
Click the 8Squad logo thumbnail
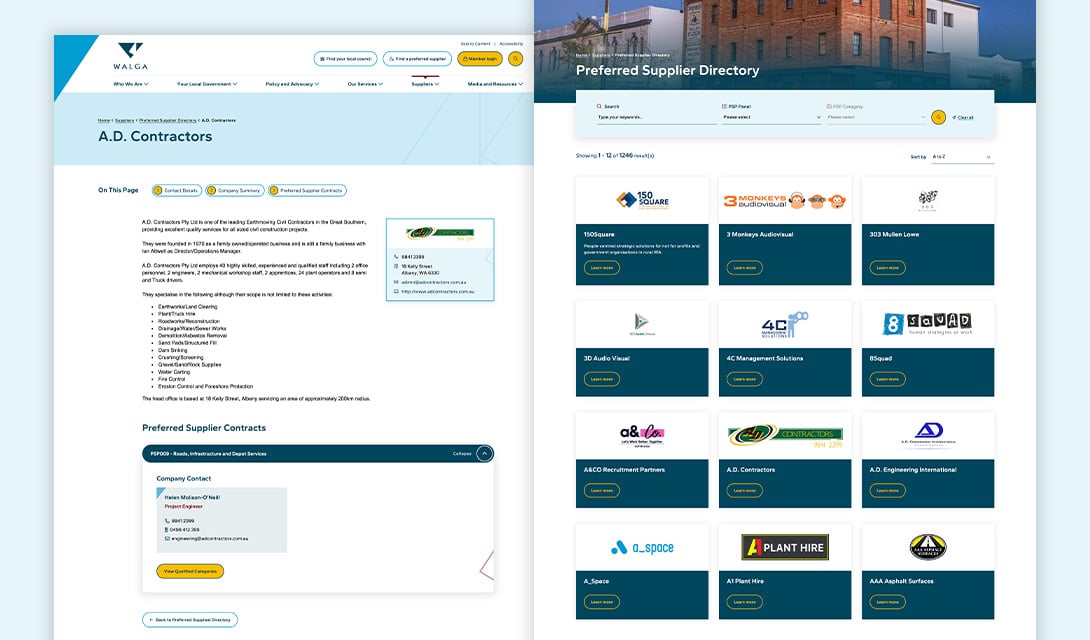point(927,323)
